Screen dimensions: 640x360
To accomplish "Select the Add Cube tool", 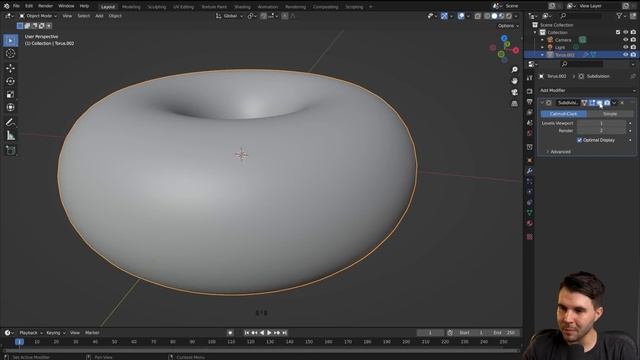I will point(11,150).
